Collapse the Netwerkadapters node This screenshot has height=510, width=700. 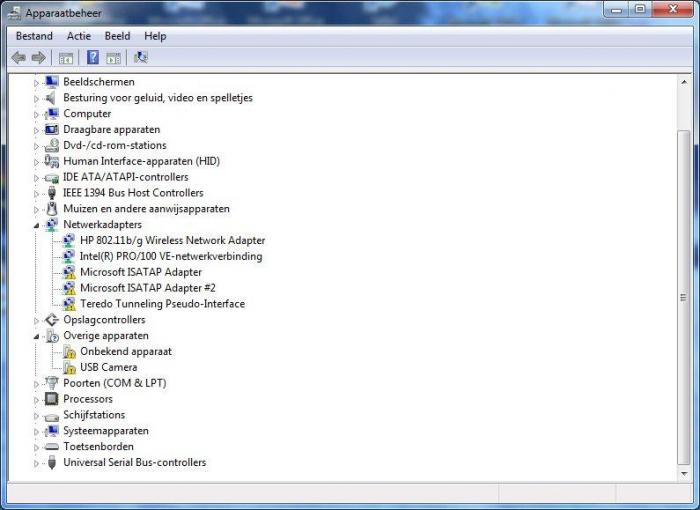click(x=37, y=226)
